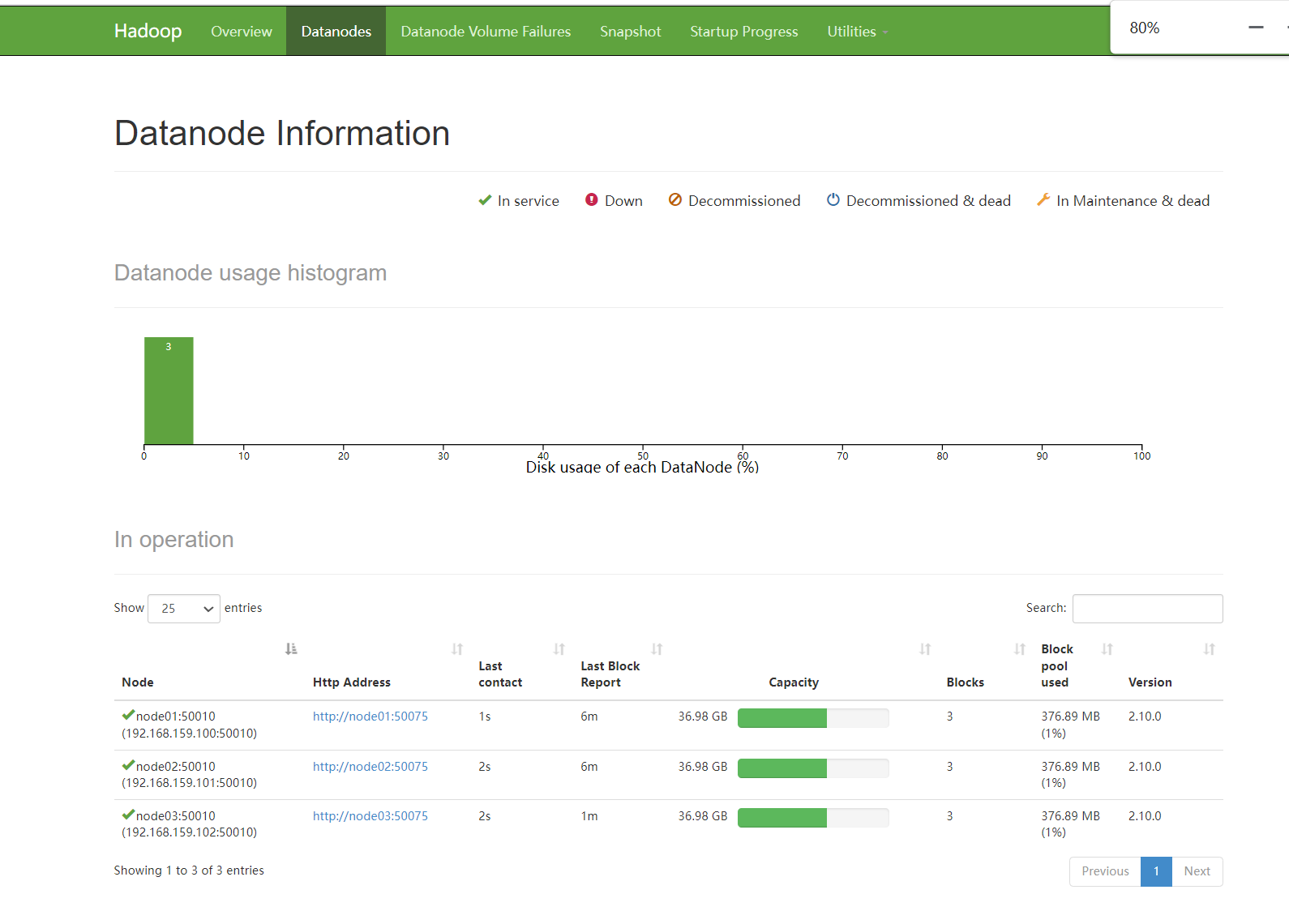Click the Datanode usage histogram heading
1289x924 pixels.
(x=251, y=273)
